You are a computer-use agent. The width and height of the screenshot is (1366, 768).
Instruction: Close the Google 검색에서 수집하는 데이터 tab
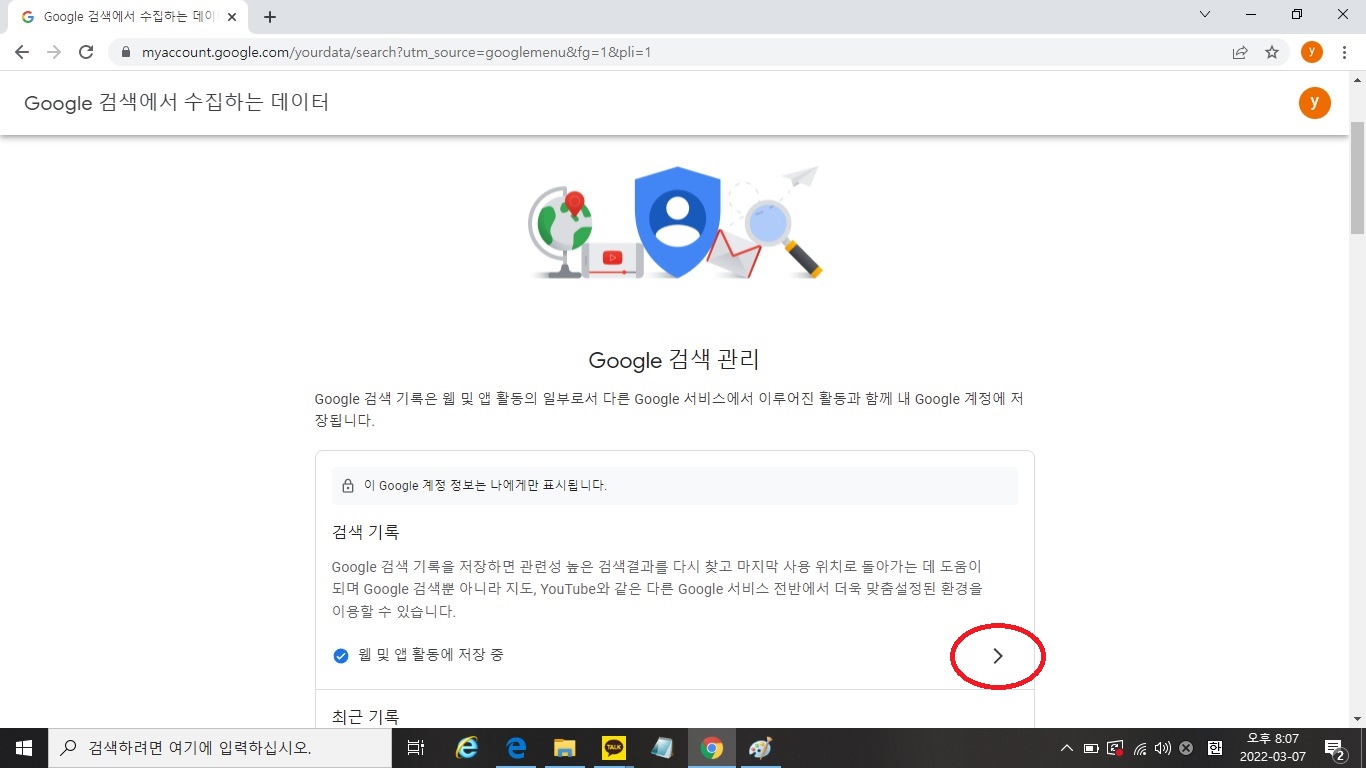click(232, 17)
